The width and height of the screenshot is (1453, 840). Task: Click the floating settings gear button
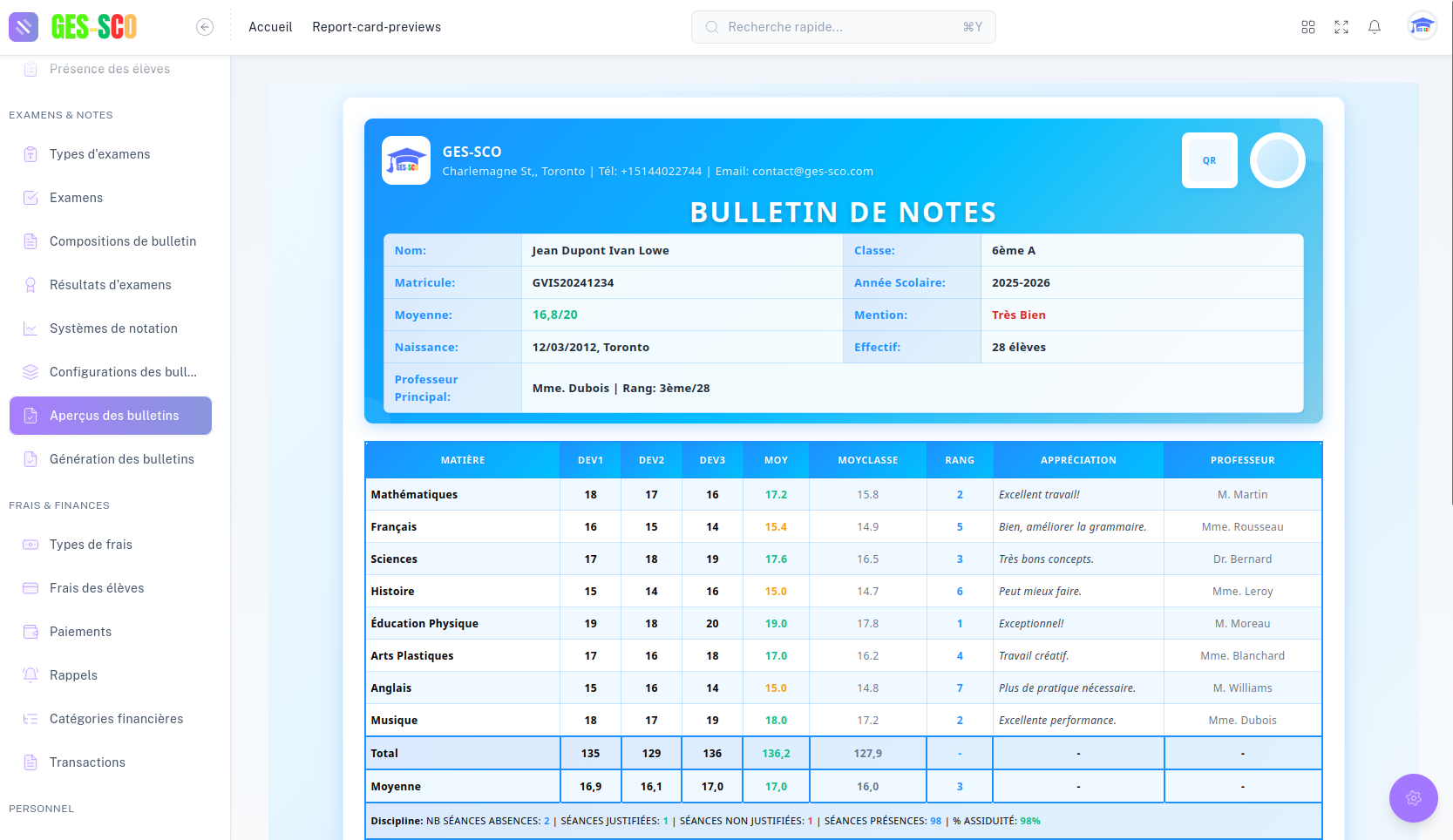click(x=1413, y=798)
